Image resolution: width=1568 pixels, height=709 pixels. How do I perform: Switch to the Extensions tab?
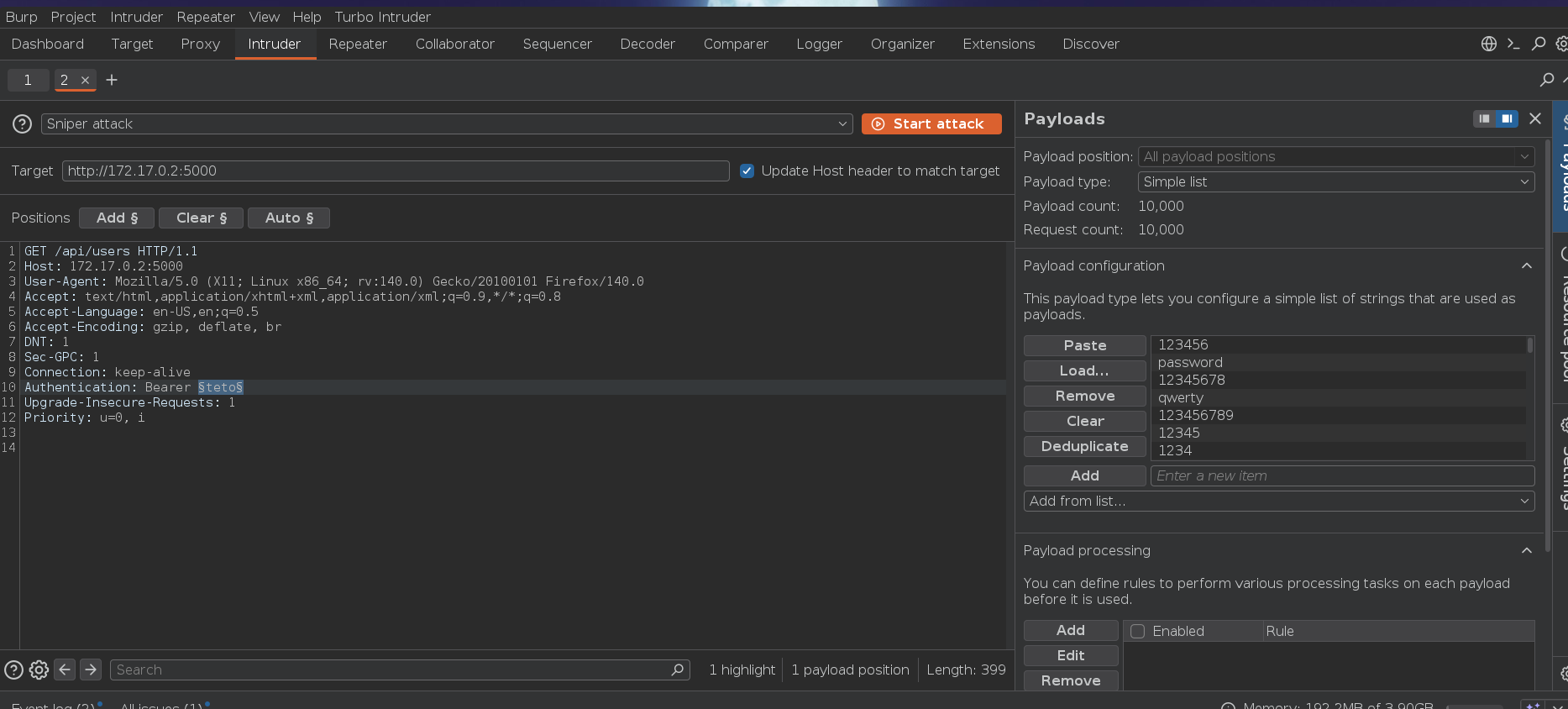tap(999, 44)
